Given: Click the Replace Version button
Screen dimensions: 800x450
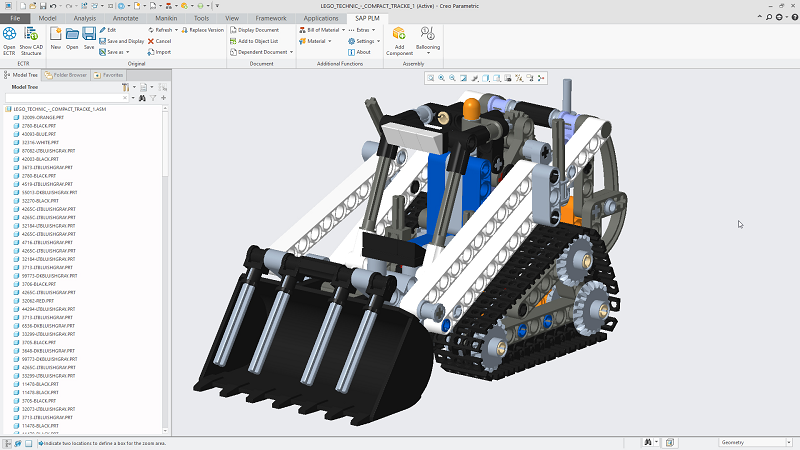Looking at the screenshot, I should (x=203, y=30).
